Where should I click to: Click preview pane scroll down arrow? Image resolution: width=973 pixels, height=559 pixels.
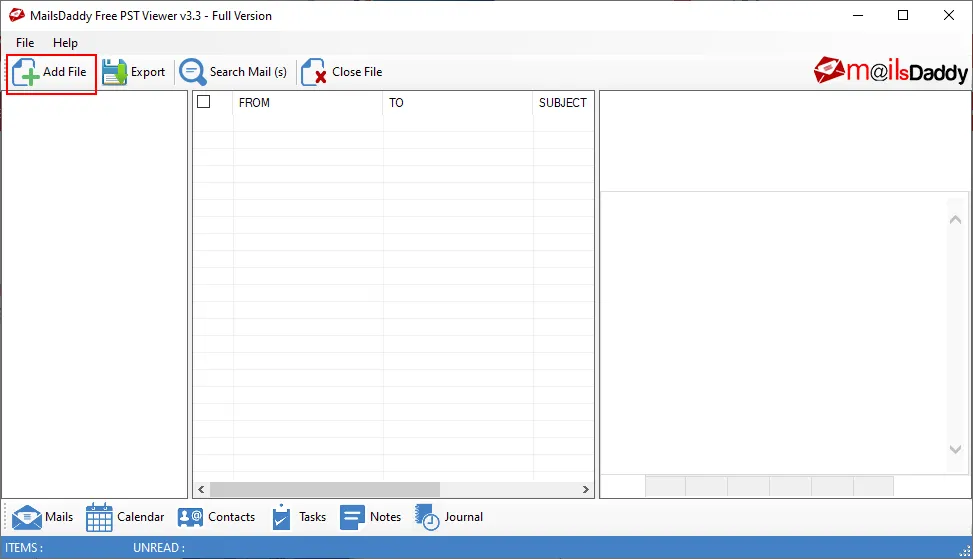pyautogui.click(x=956, y=449)
